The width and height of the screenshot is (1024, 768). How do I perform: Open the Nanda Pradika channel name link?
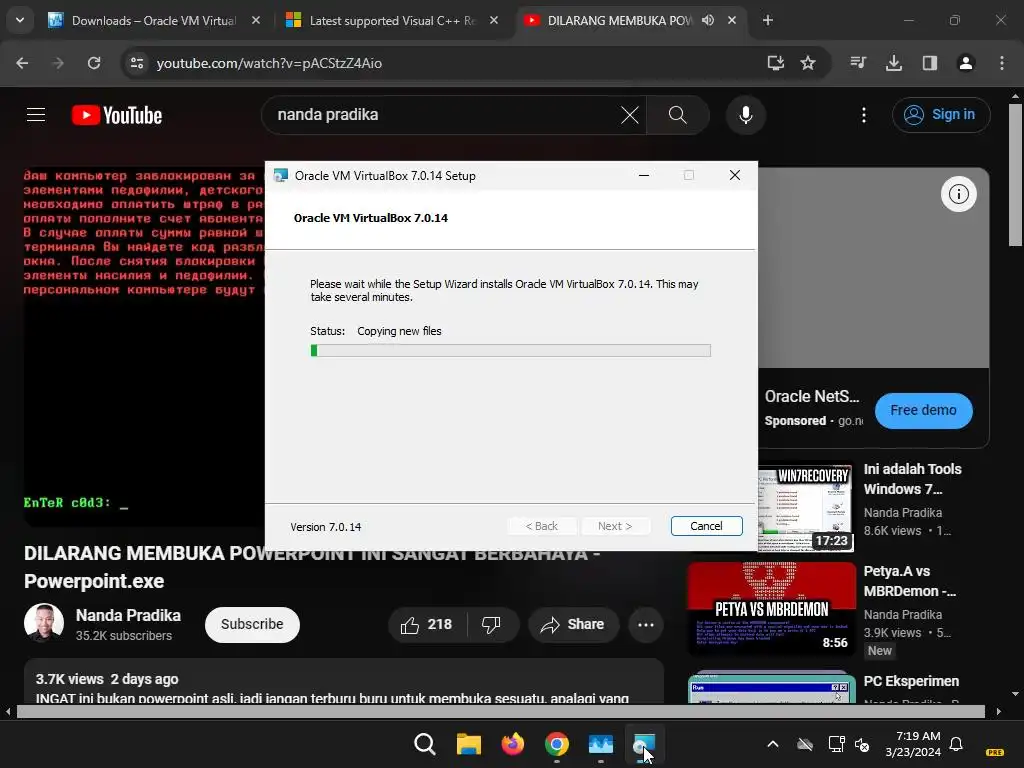[128, 615]
